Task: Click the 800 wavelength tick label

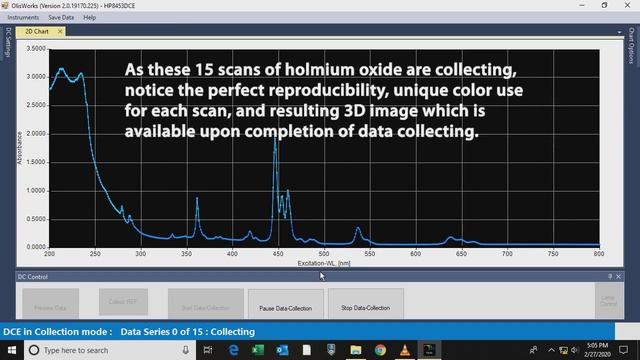Action: pos(599,254)
